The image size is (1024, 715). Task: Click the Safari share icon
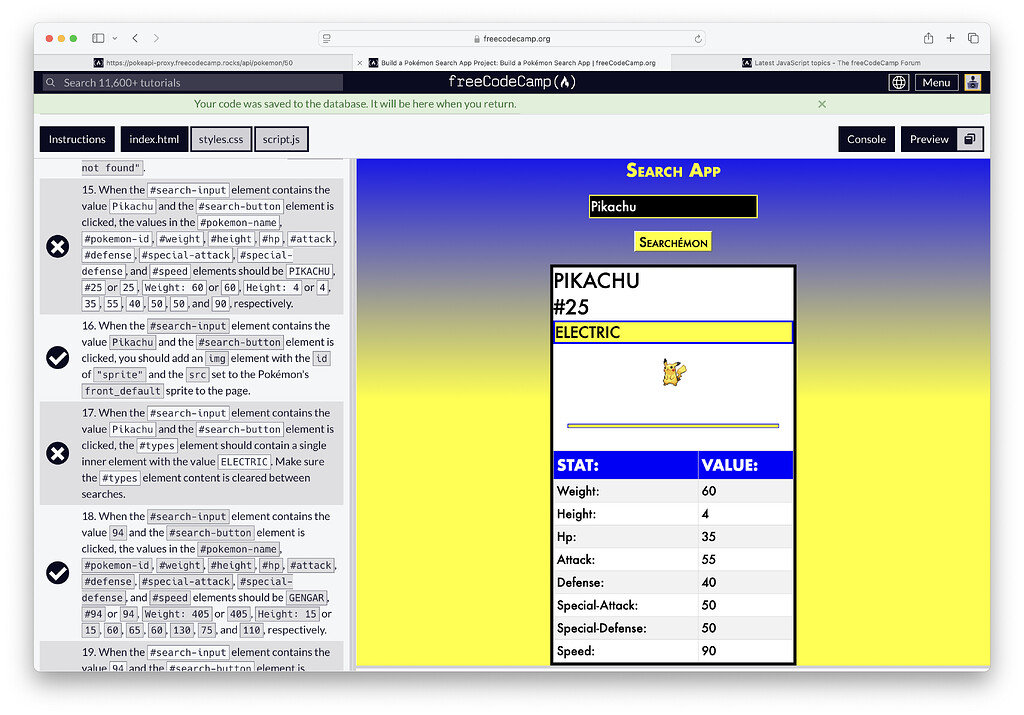(x=928, y=37)
